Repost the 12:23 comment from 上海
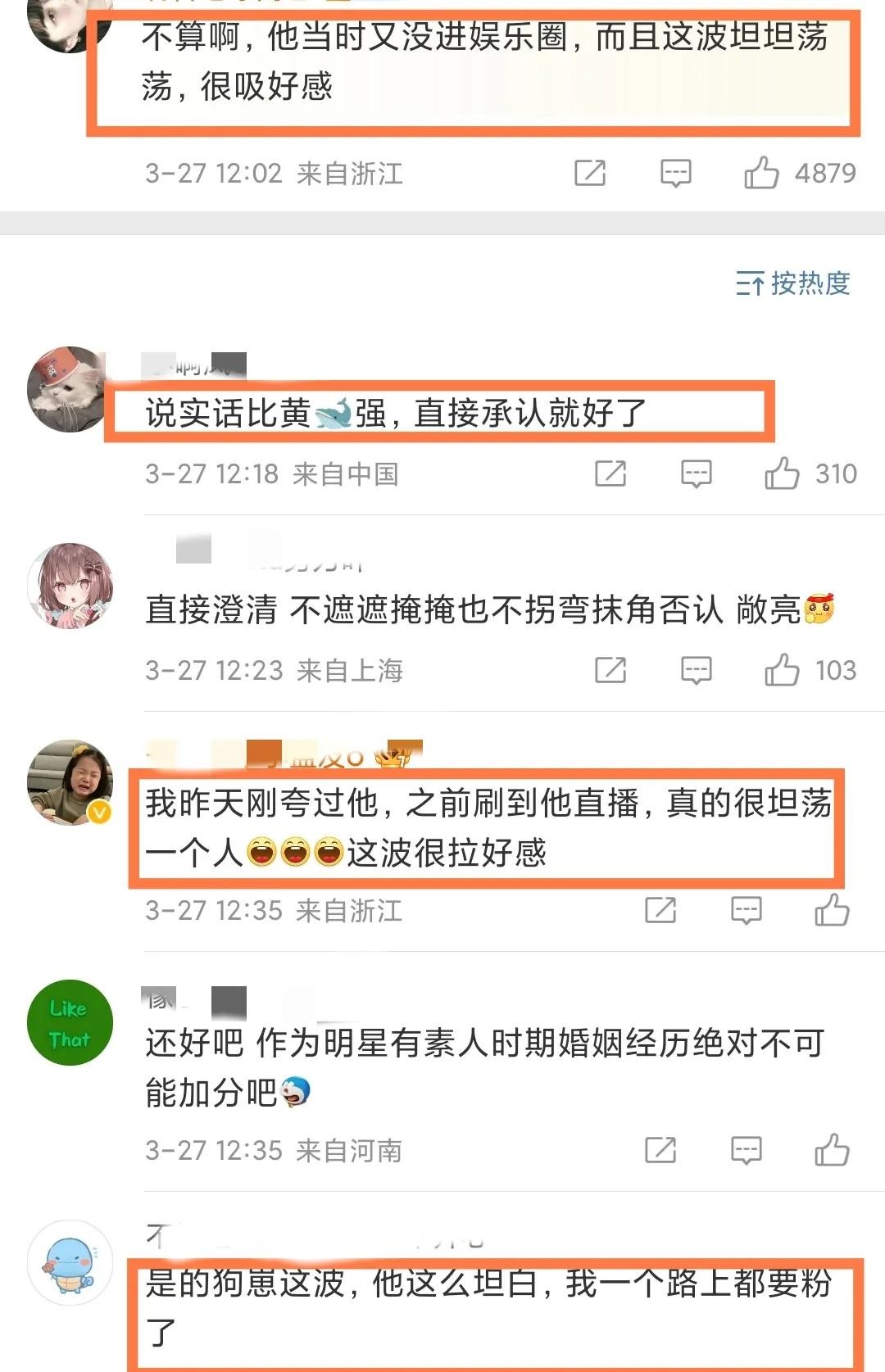The image size is (885, 1372). 610,670
